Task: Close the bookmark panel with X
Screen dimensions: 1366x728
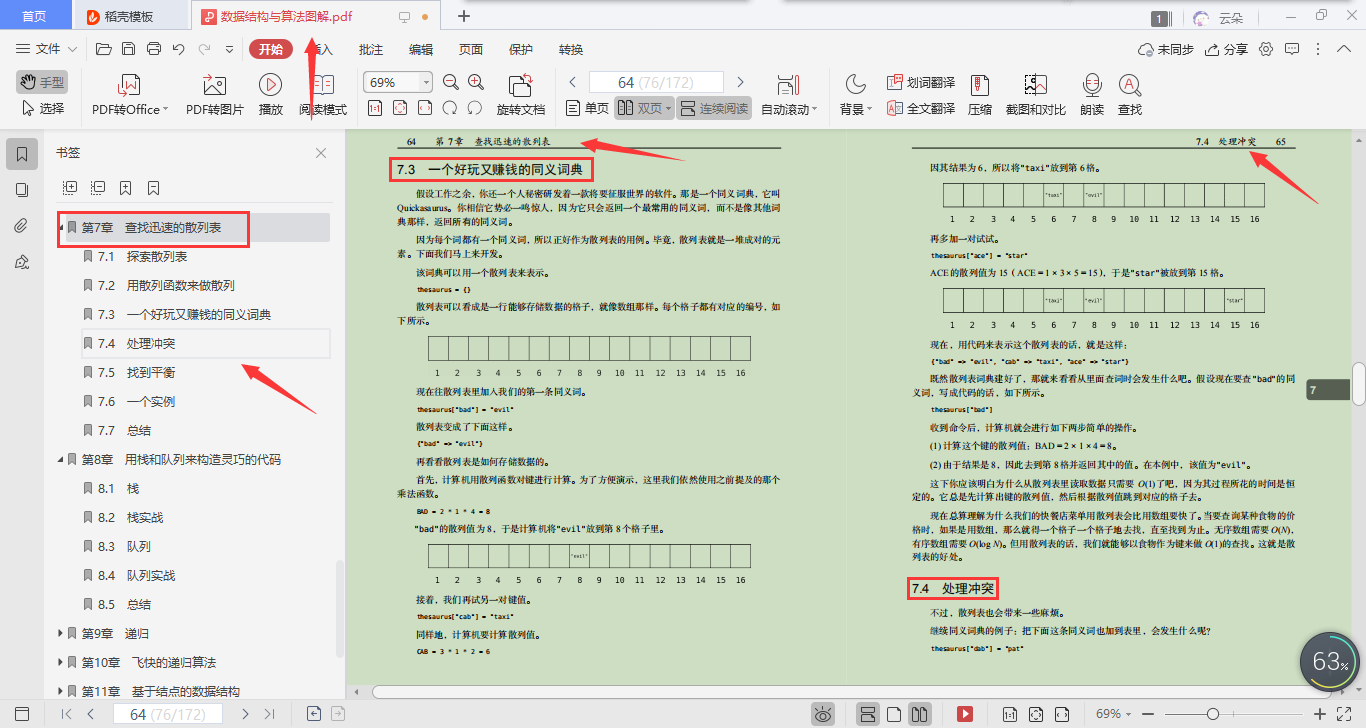Action: [321, 153]
